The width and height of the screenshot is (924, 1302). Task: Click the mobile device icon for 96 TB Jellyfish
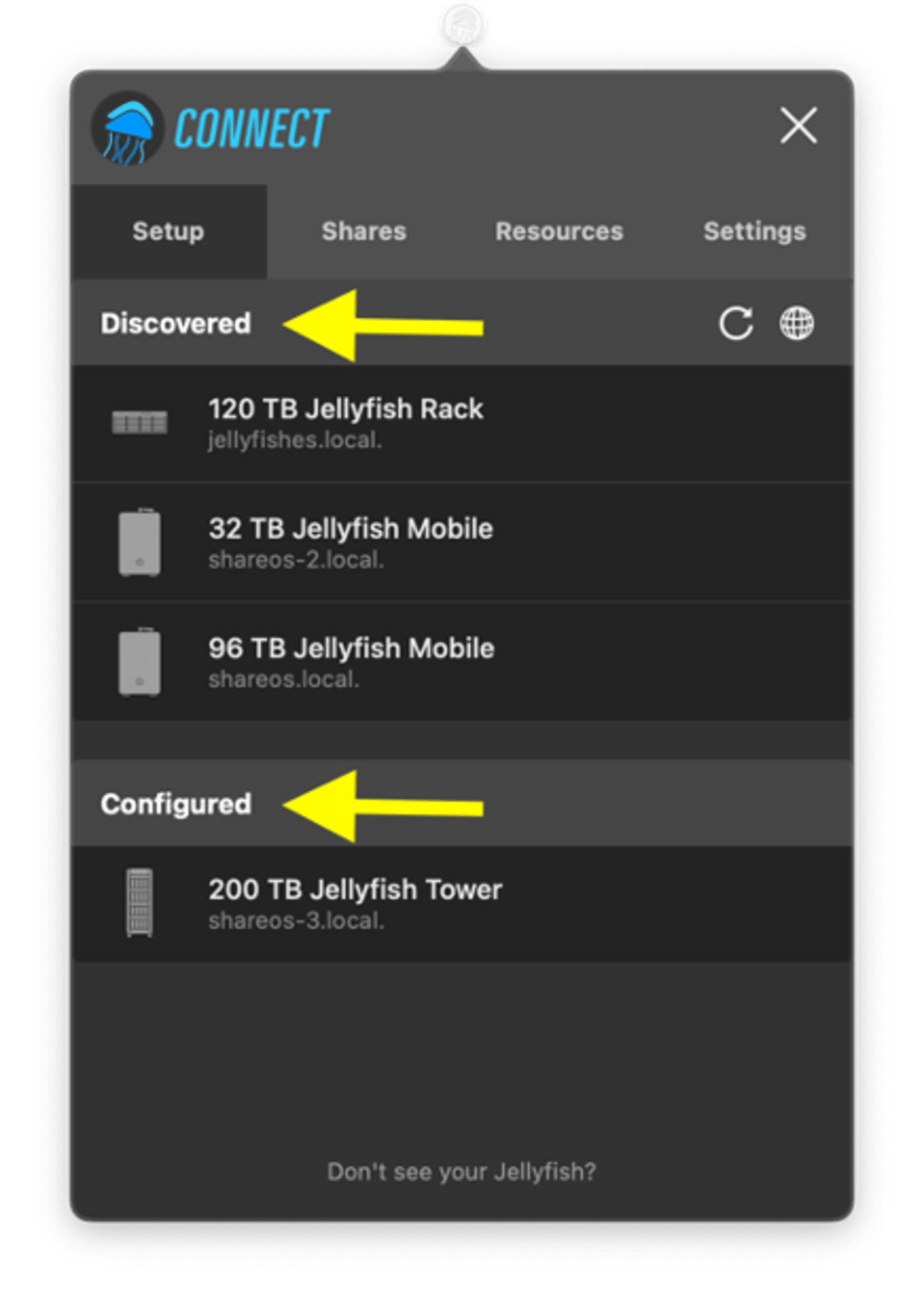[x=139, y=662]
